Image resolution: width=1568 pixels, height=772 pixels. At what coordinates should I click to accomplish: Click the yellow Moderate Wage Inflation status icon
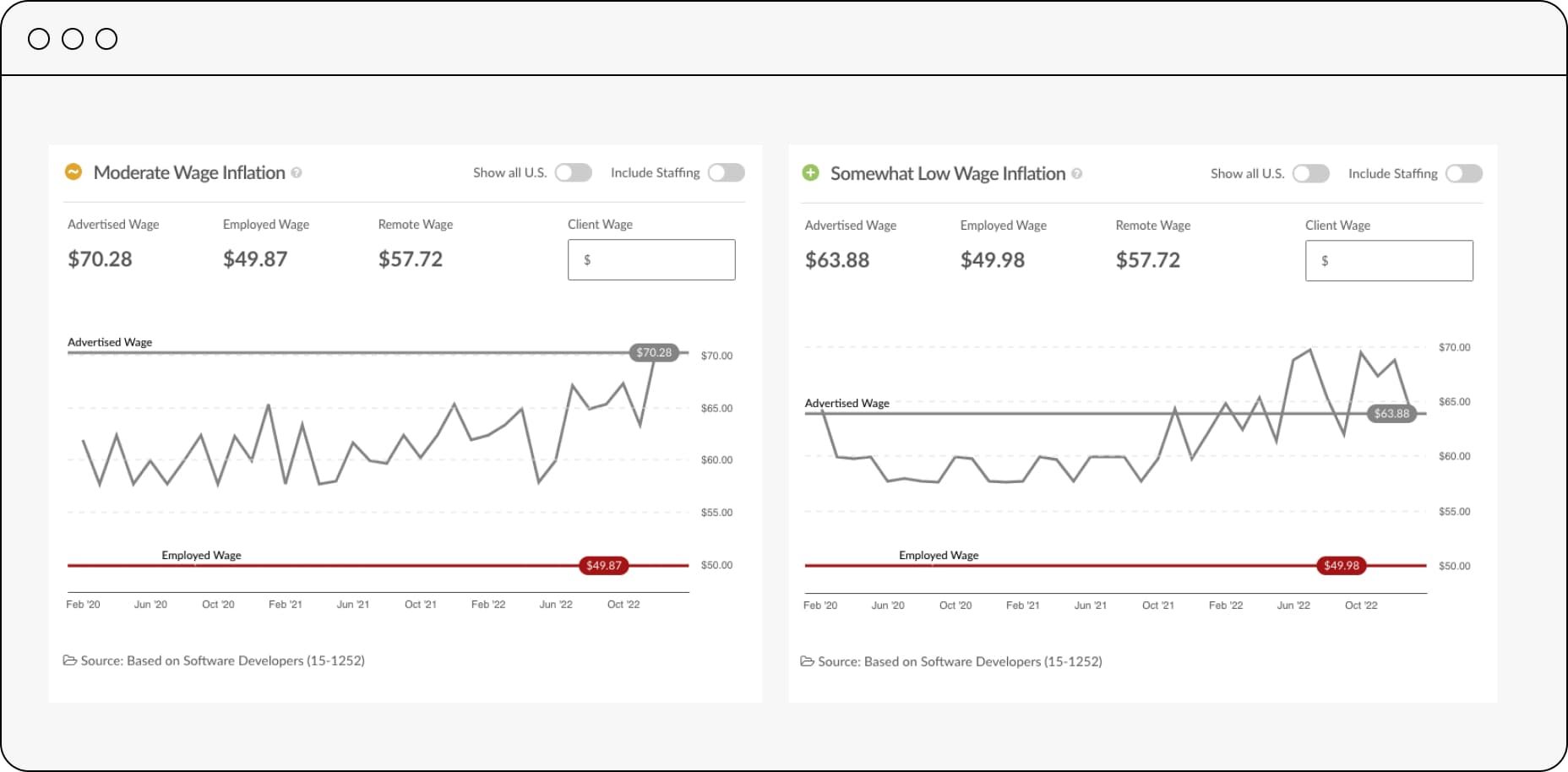point(75,172)
